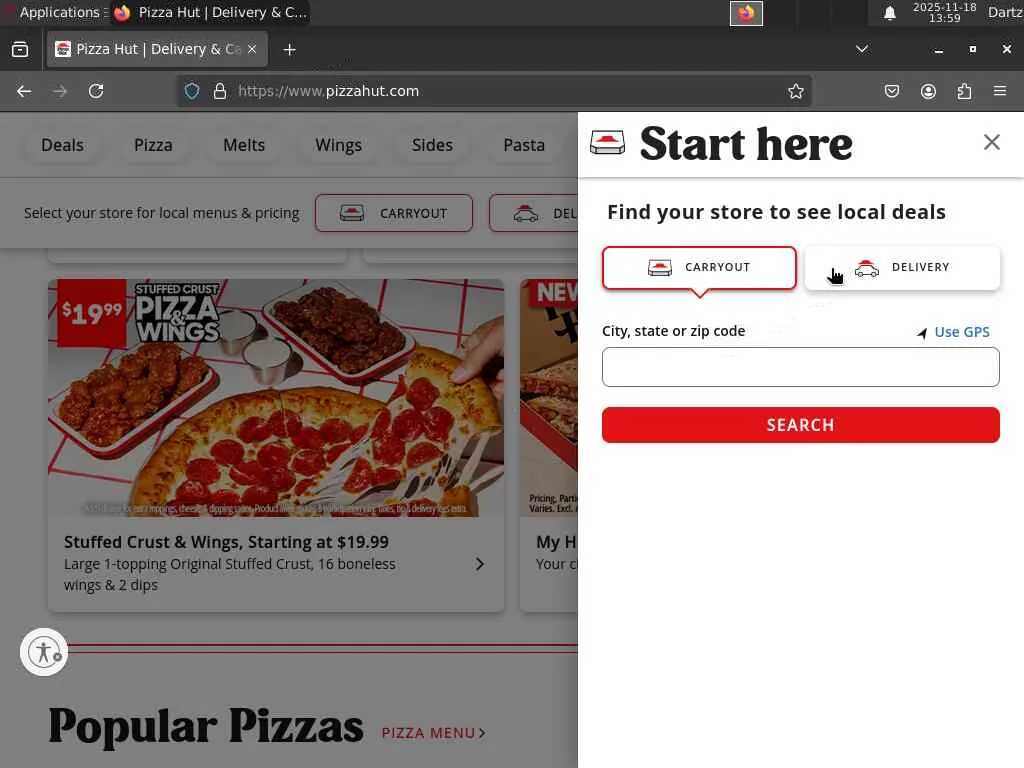This screenshot has height=768, width=1024.
Task: Click the page banner Delivery car button
Action: pyautogui.click(x=534, y=213)
